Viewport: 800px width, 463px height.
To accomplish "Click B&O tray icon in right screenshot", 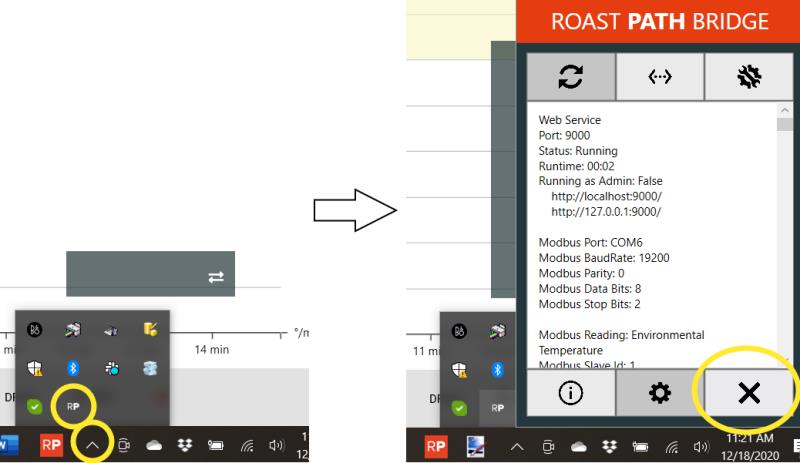I will pyautogui.click(x=459, y=331).
